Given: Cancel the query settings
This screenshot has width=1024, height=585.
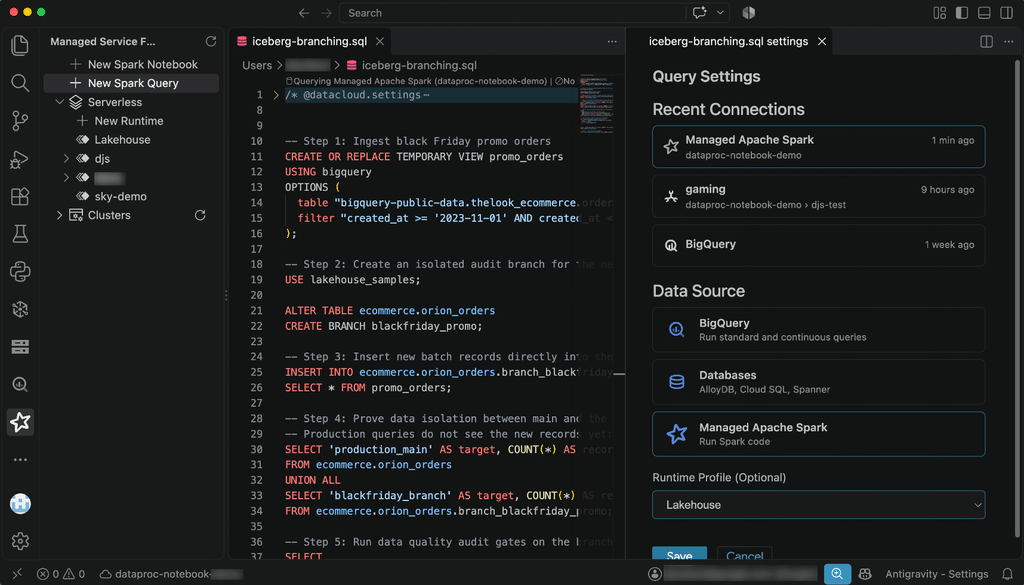Looking at the screenshot, I should 744,555.
